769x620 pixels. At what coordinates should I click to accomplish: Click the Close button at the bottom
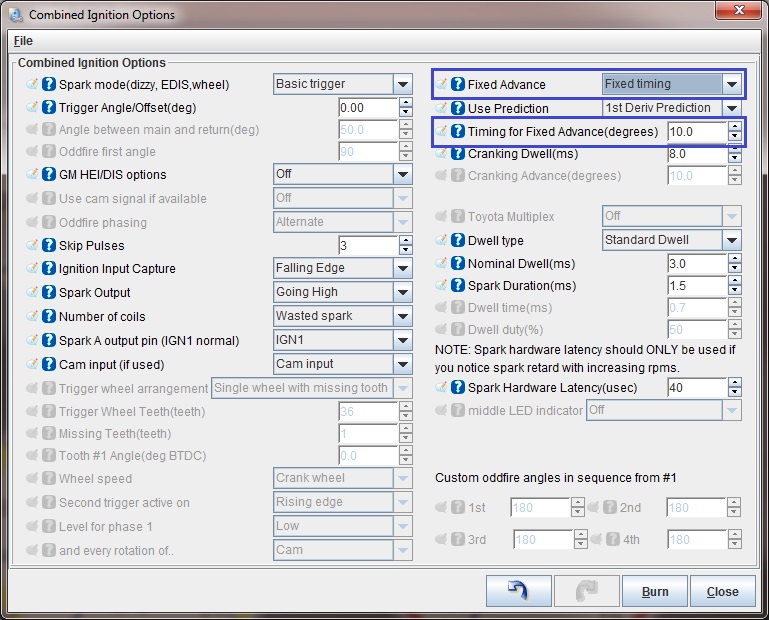(x=722, y=591)
